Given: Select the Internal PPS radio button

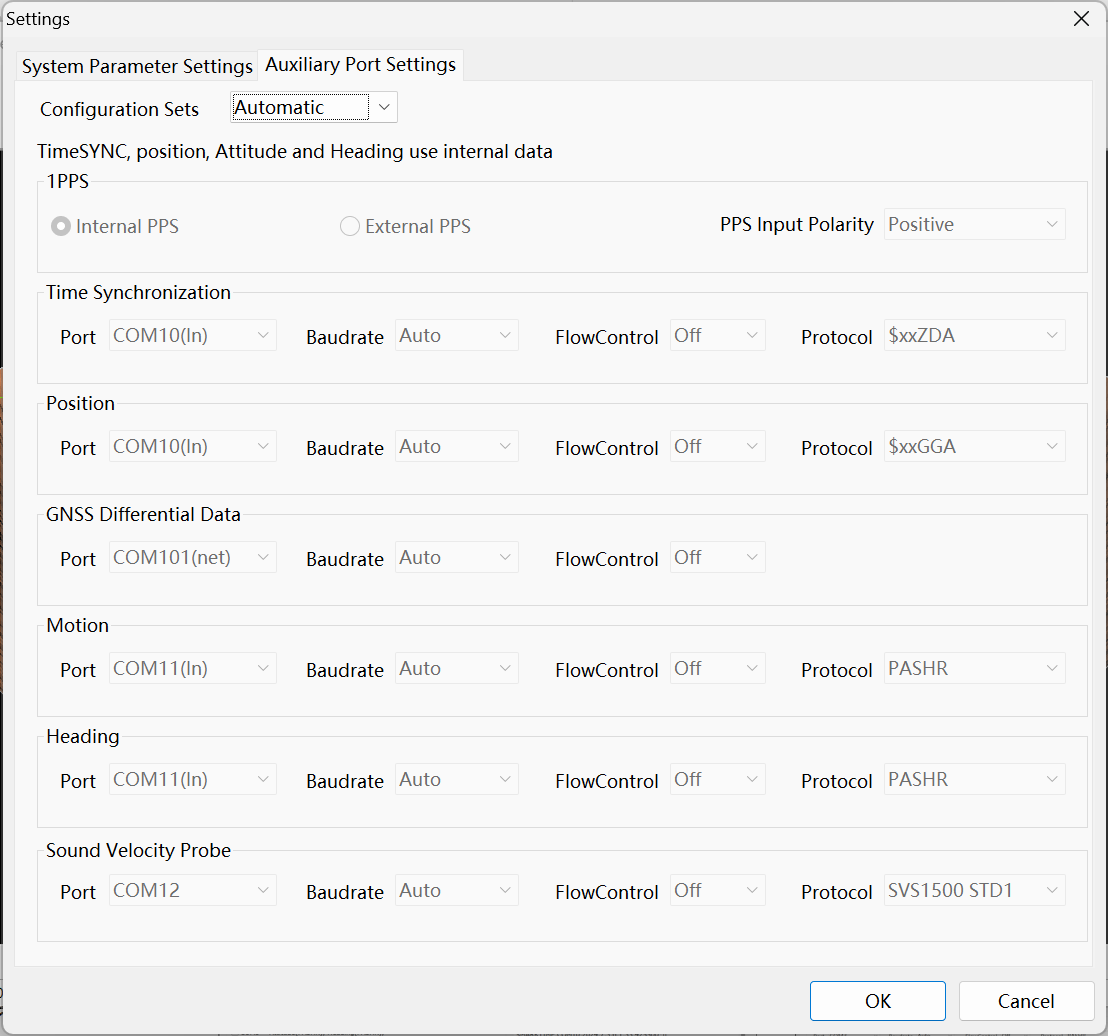Looking at the screenshot, I should click(61, 227).
